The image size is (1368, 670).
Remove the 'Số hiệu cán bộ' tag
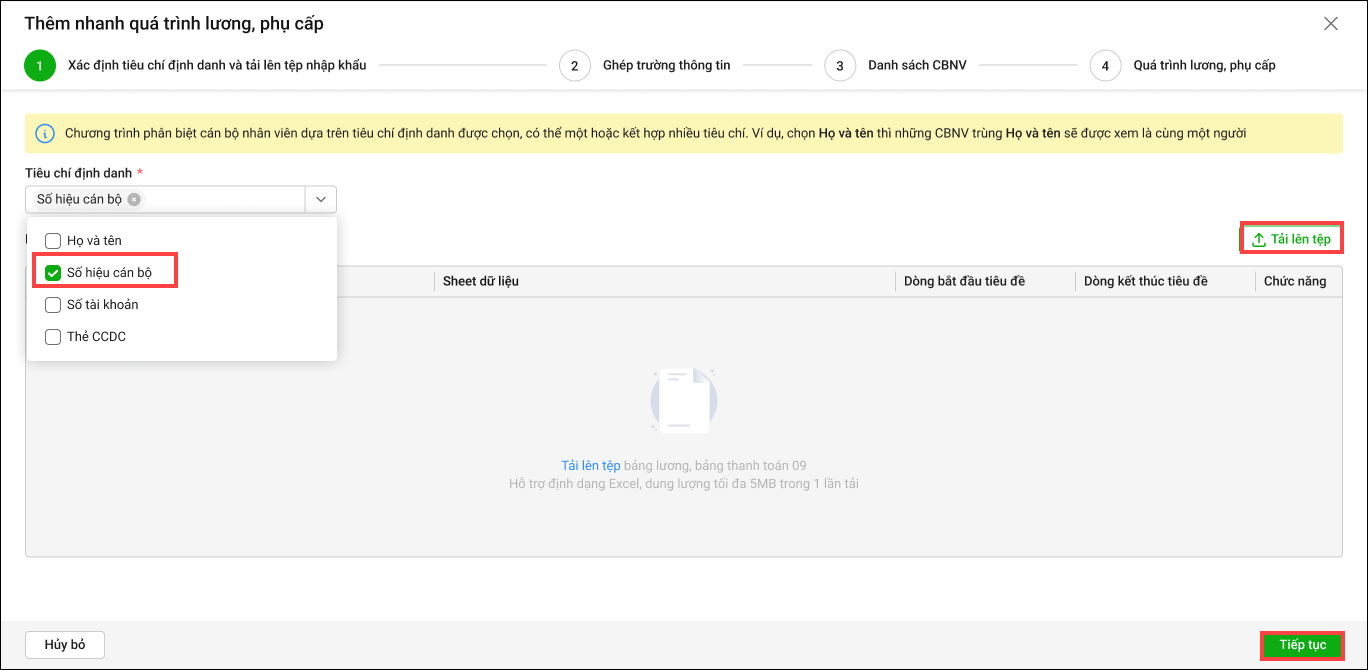click(134, 199)
